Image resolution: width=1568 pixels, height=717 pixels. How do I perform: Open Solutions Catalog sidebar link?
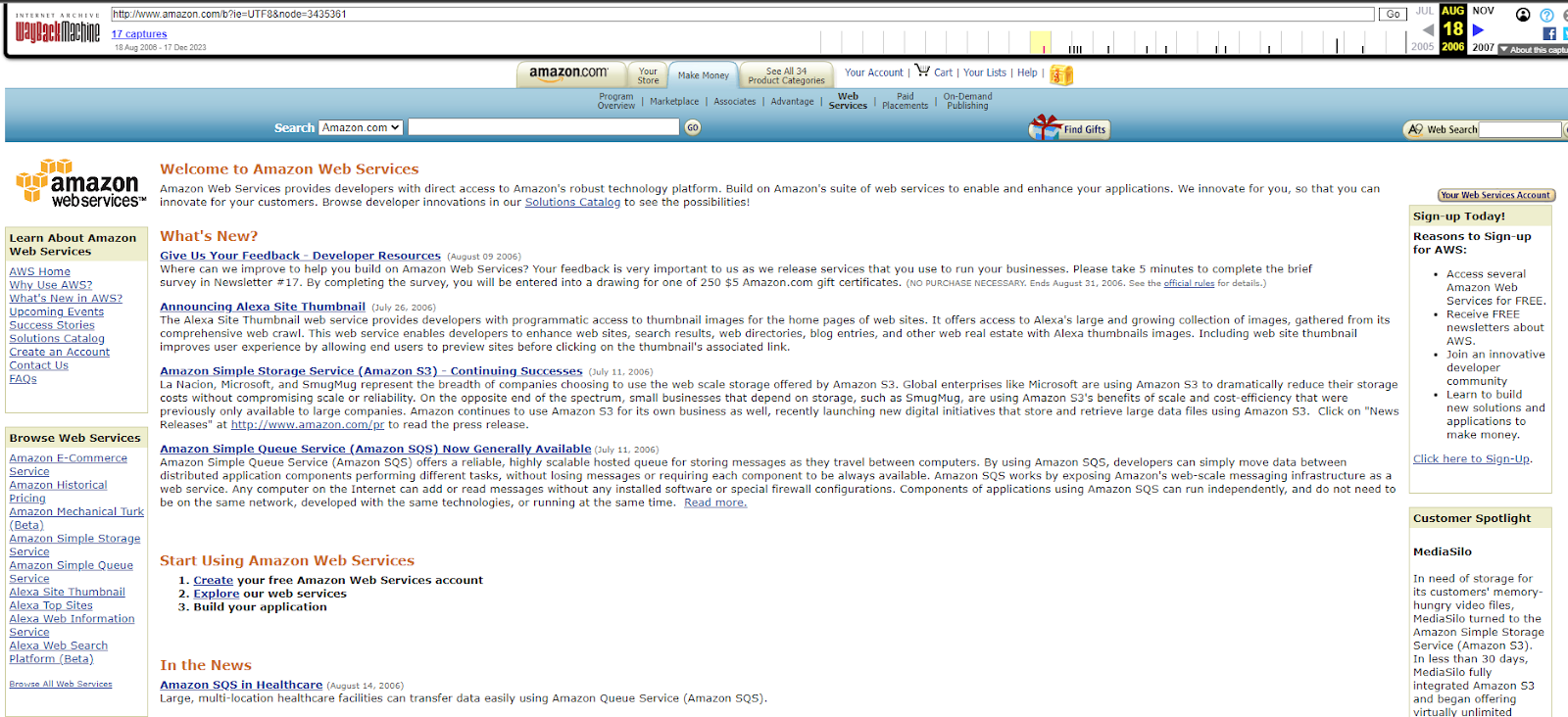pyautogui.click(x=57, y=339)
